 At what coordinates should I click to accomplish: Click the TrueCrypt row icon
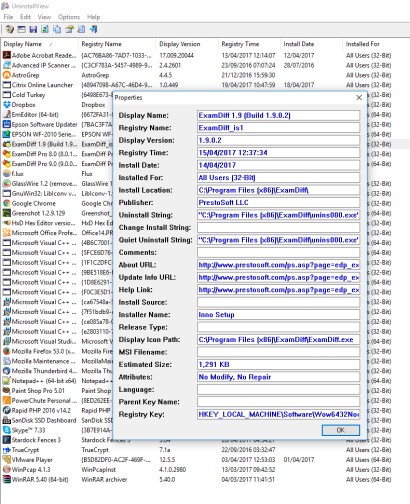[x=6, y=450]
